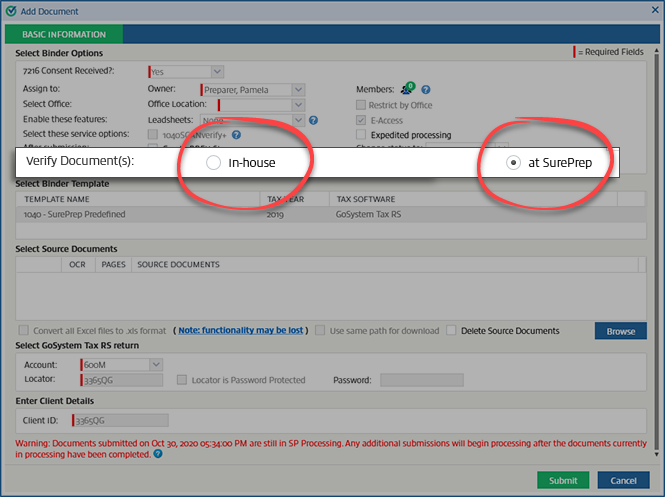Click the help icon beside Members
The image size is (665, 497).
point(426,90)
